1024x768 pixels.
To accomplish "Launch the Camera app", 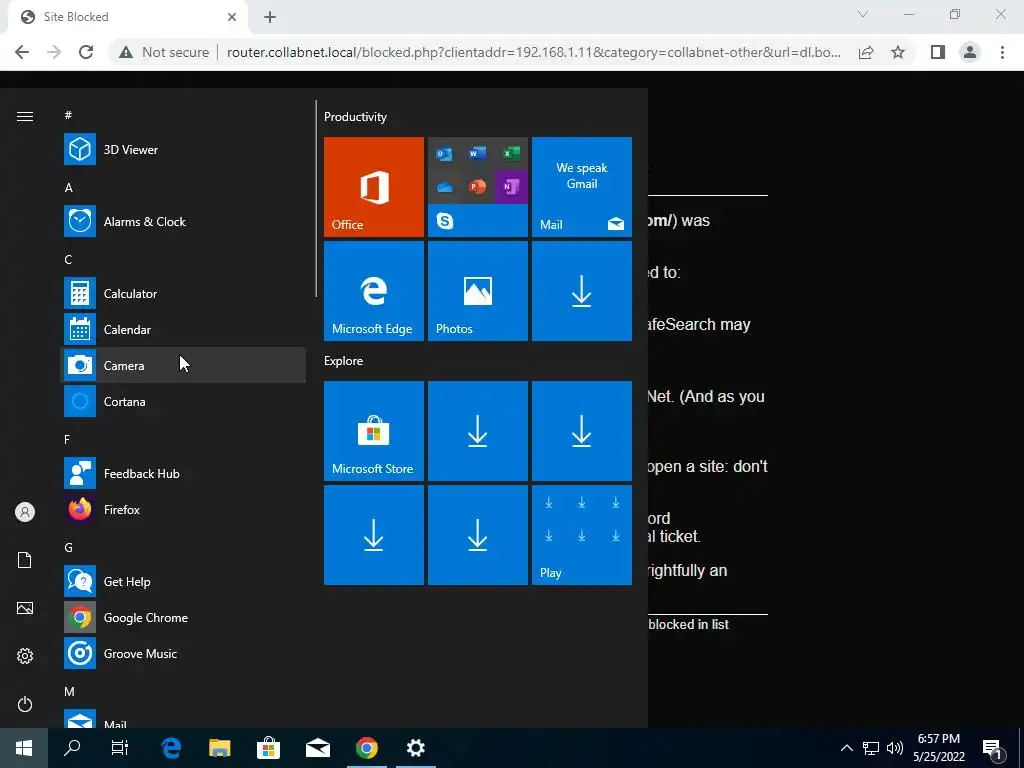I will coord(183,365).
